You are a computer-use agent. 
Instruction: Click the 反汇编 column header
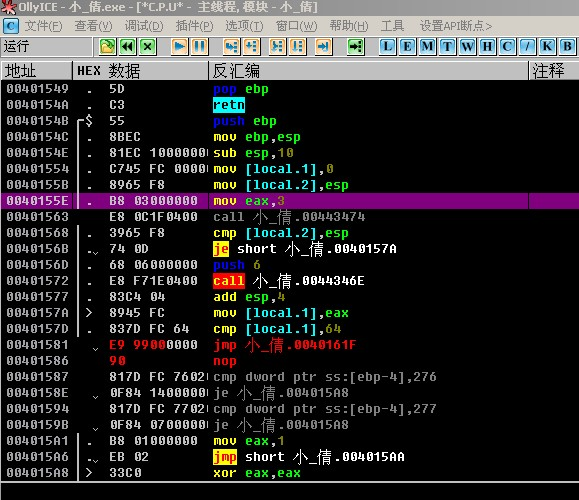pyautogui.click(x=369, y=71)
